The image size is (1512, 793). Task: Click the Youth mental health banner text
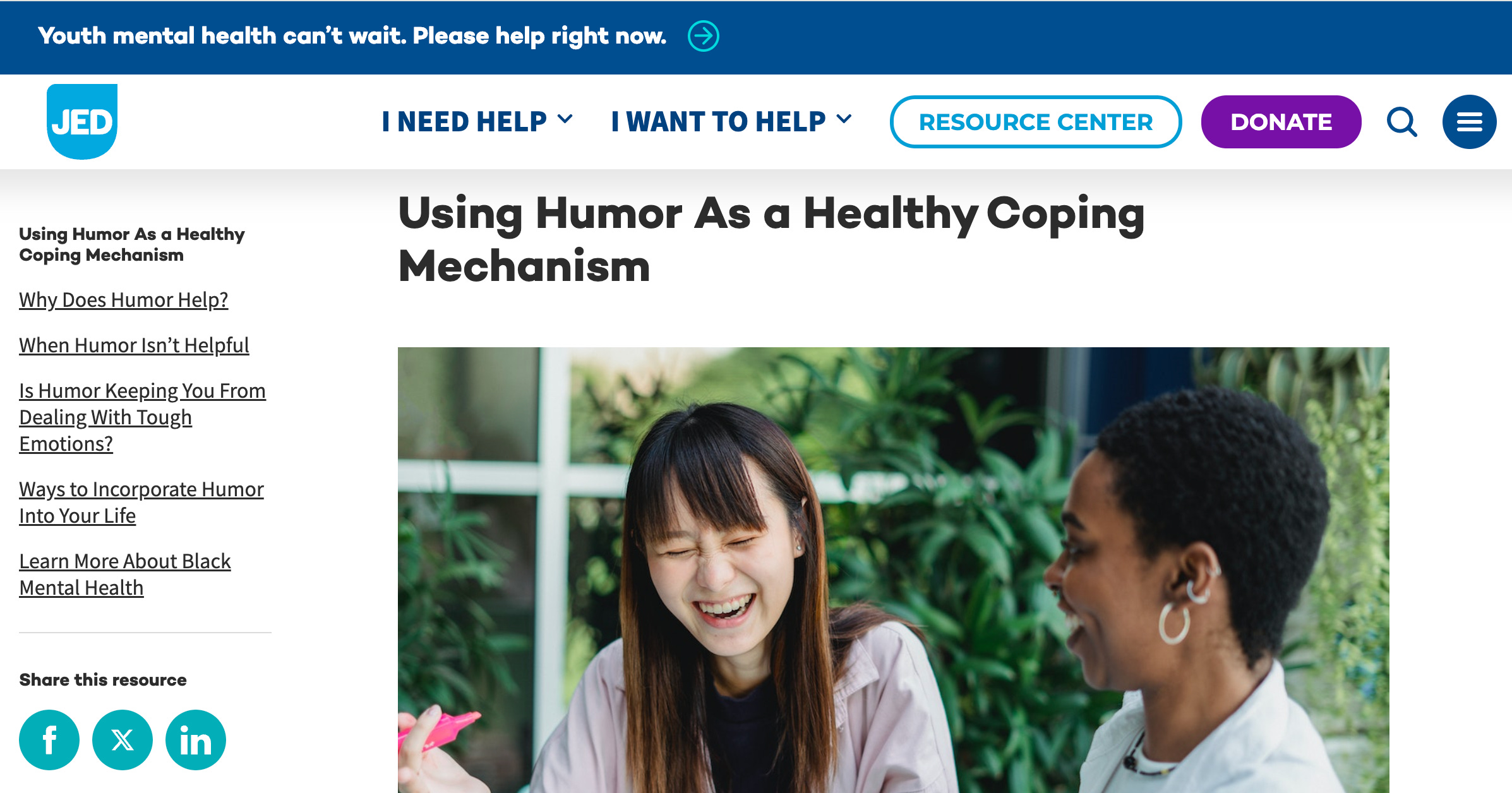(x=352, y=36)
